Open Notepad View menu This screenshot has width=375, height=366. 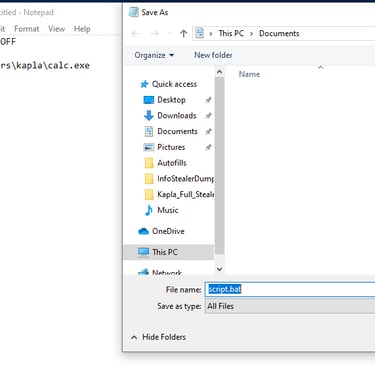pyautogui.click(x=56, y=29)
